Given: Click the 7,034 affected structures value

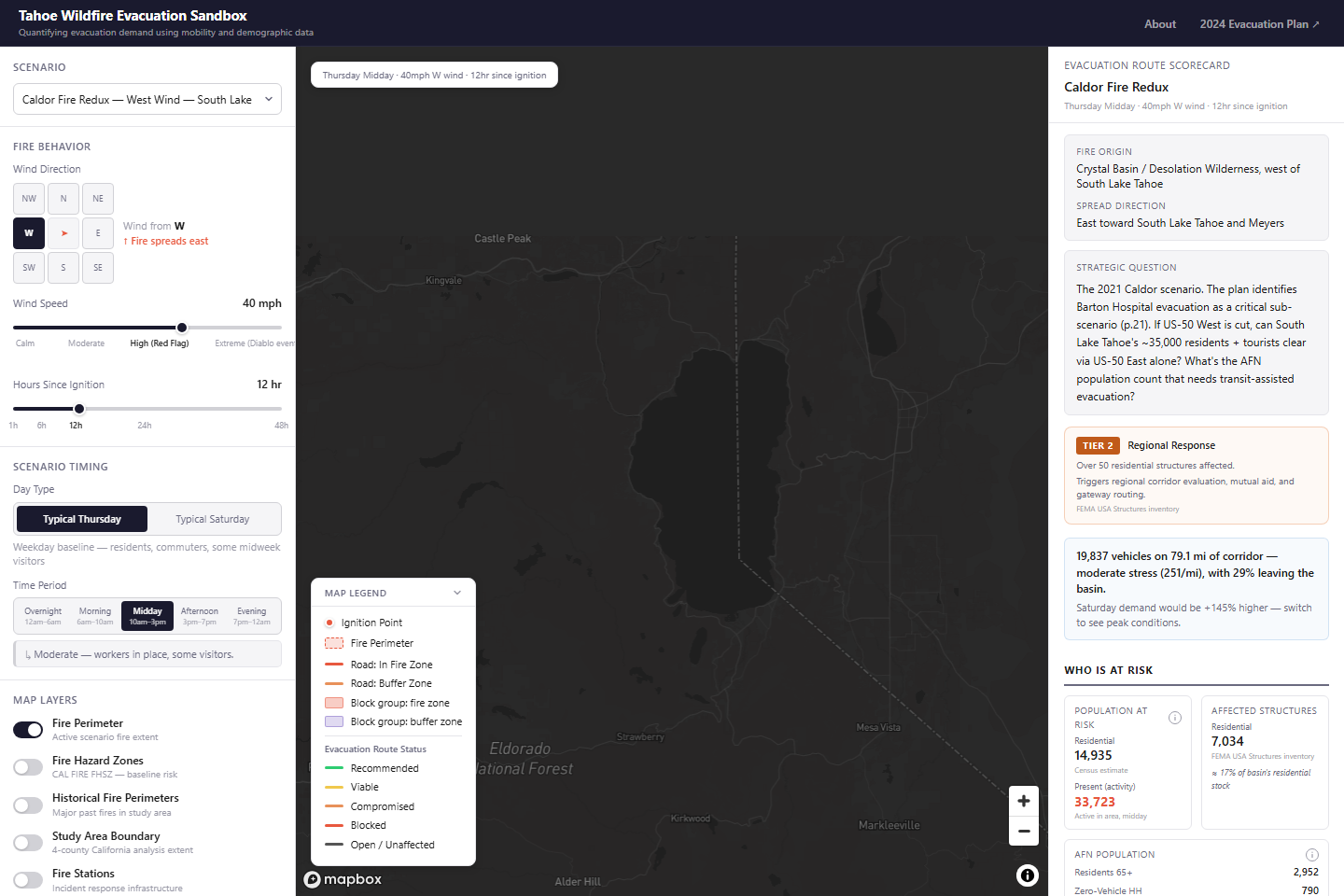Looking at the screenshot, I should (x=1227, y=741).
